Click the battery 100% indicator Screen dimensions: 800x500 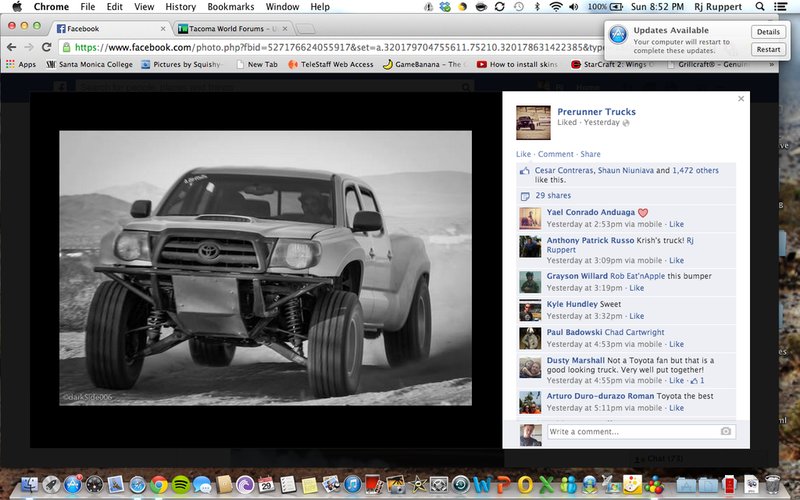click(x=605, y=7)
